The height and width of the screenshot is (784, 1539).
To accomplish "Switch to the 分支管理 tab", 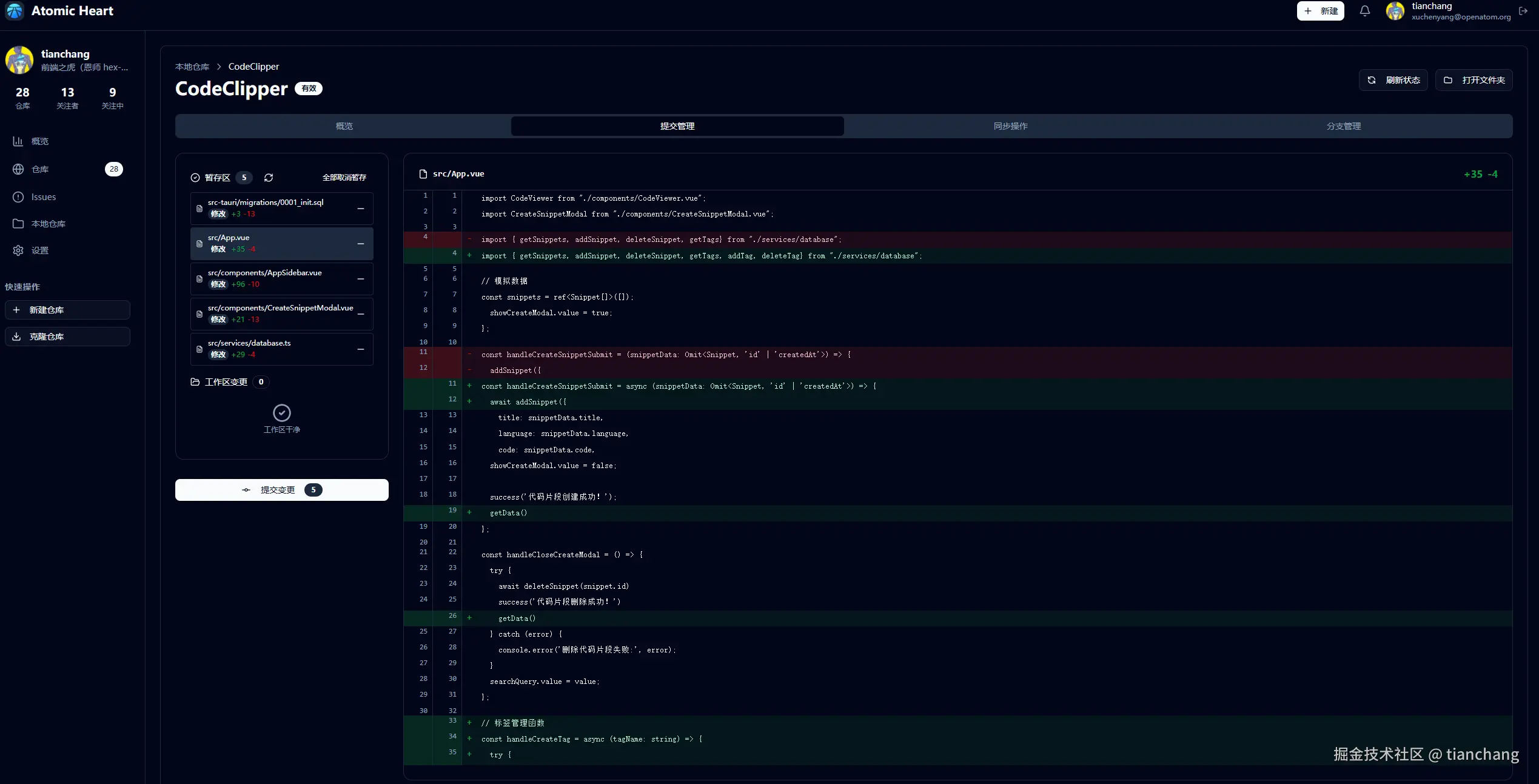I will click(1344, 126).
